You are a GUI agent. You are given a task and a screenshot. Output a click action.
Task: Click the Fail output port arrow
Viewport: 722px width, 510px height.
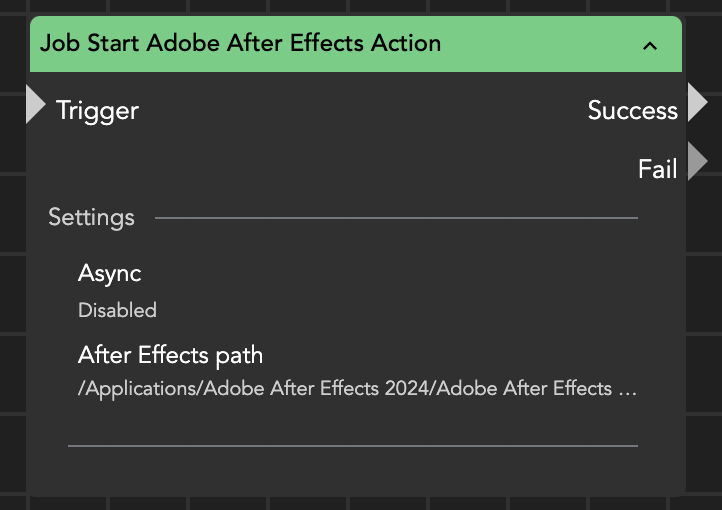pos(698,161)
